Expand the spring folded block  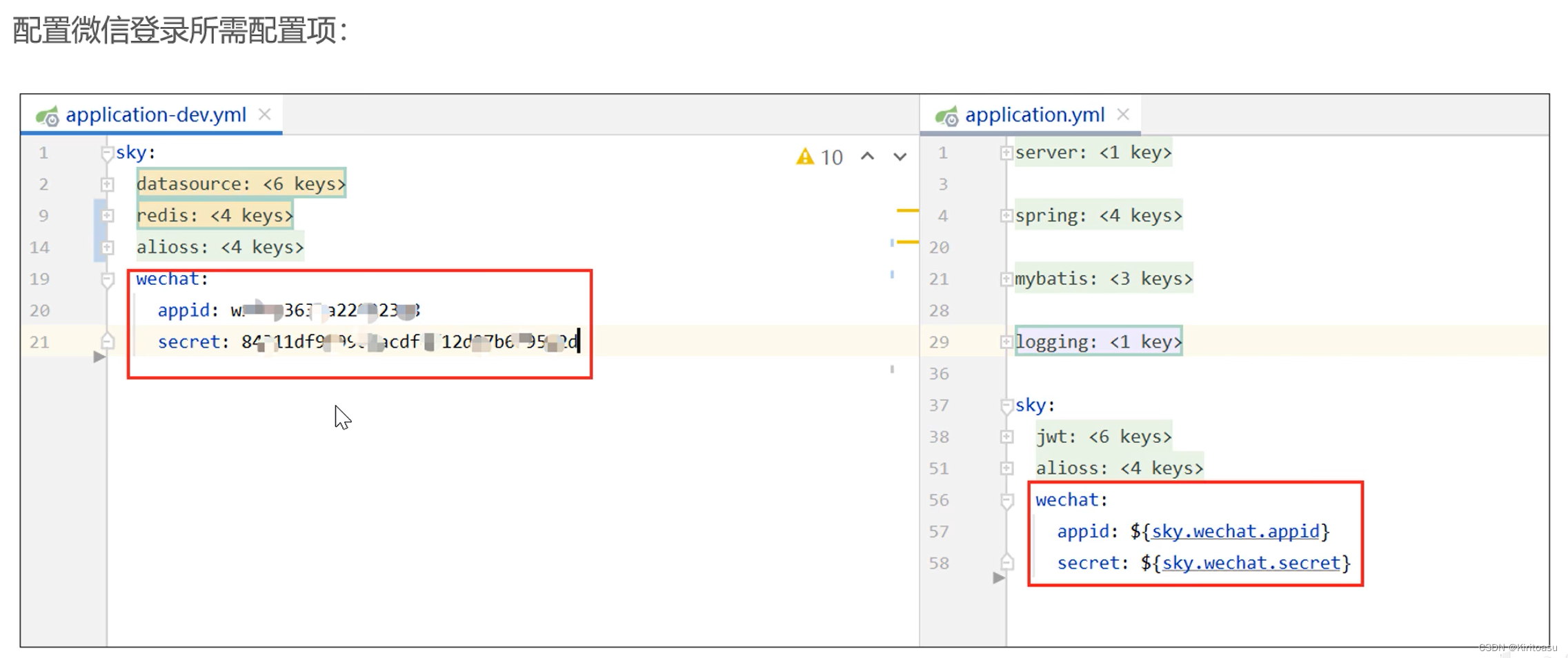click(1006, 216)
